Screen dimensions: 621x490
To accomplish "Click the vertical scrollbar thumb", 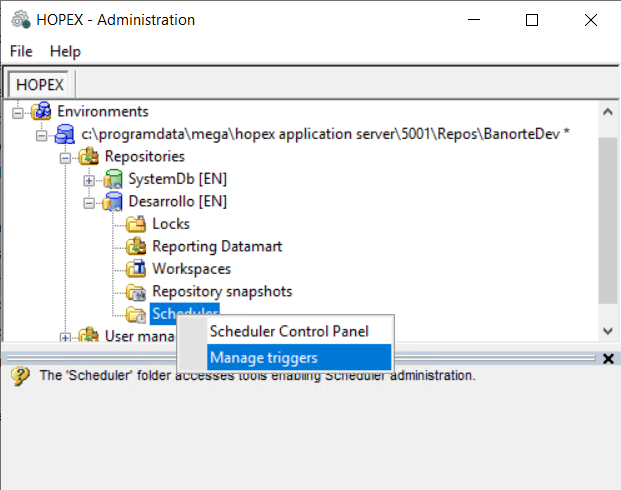I will click(608, 221).
